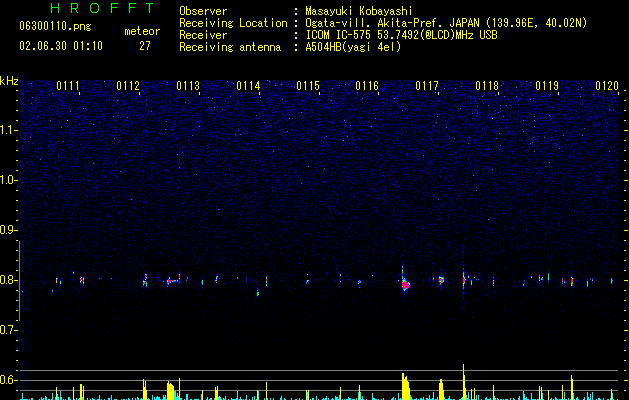Click antenna value A504HB(yagi 4el)

(x=353, y=47)
